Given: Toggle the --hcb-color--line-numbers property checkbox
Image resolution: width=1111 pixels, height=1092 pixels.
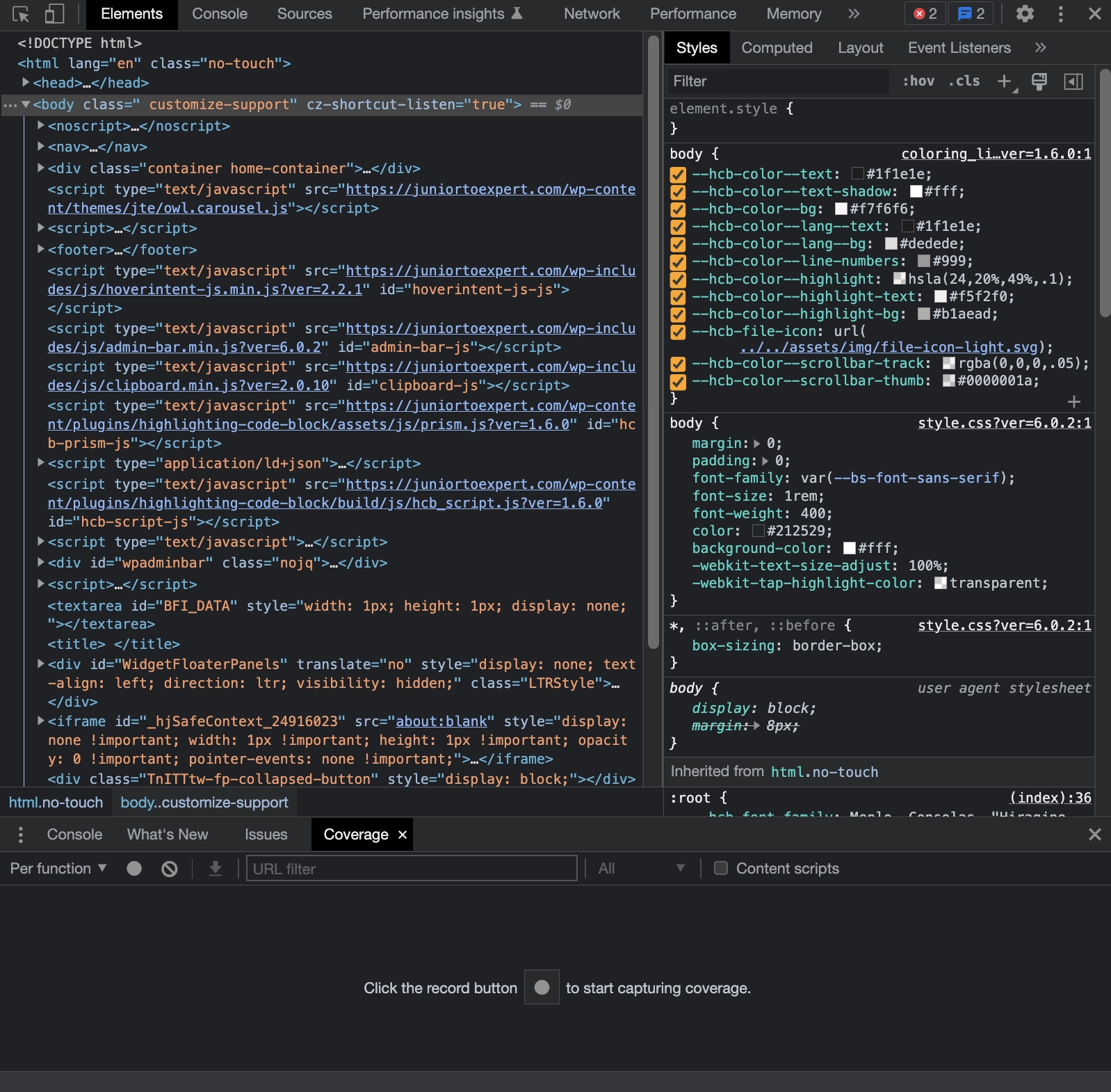Looking at the screenshot, I should point(678,262).
